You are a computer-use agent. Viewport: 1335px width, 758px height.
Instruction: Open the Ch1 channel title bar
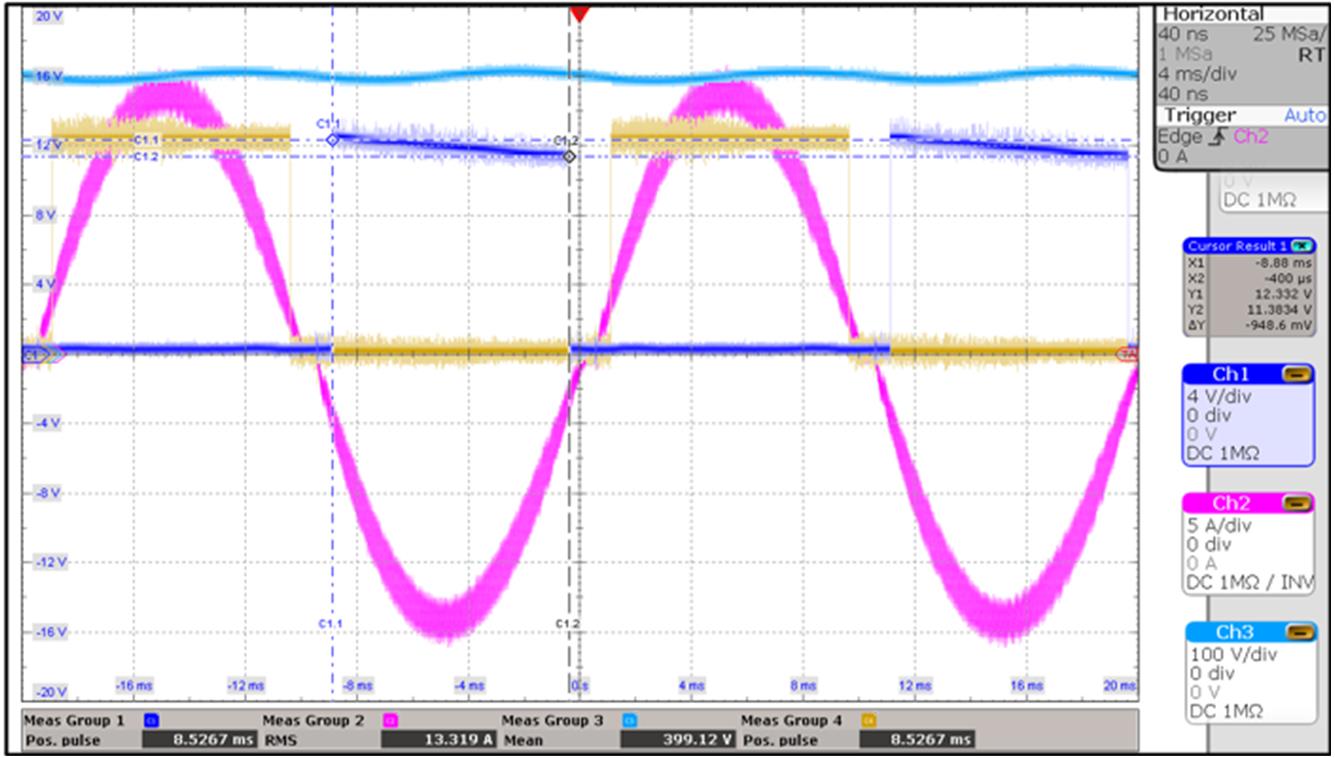(1248, 374)
